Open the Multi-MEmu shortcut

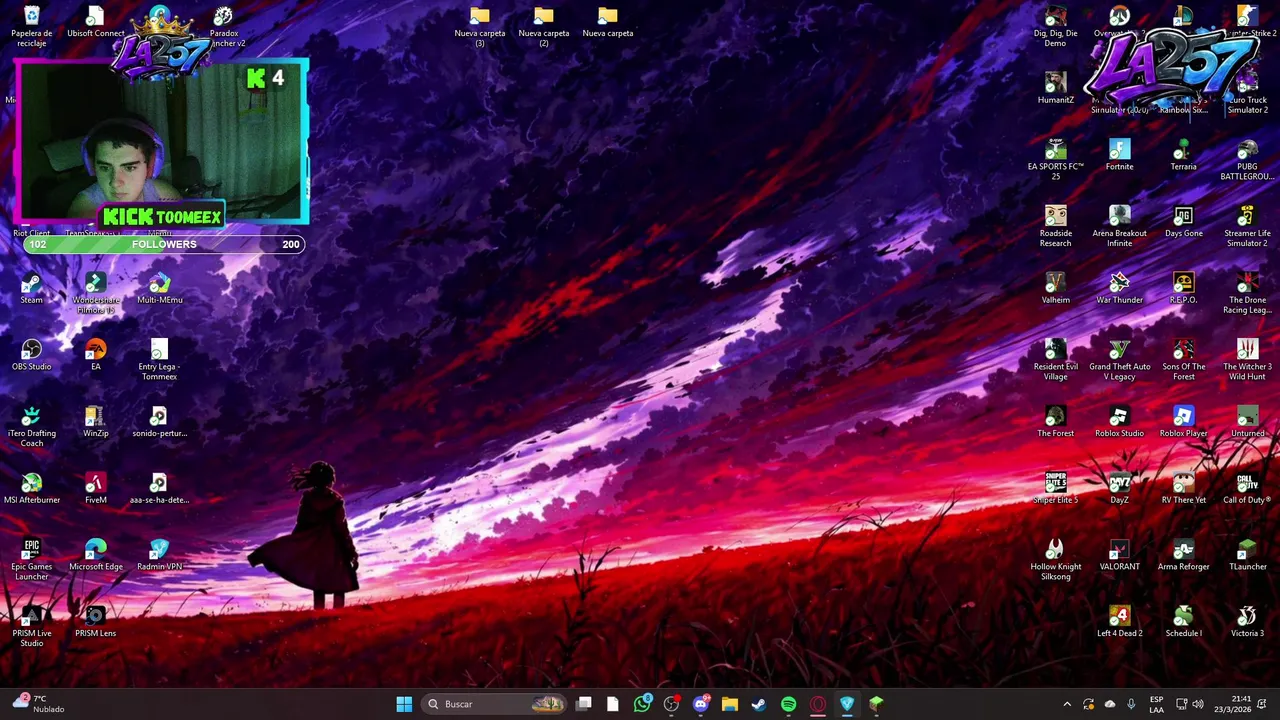(160, 289)
